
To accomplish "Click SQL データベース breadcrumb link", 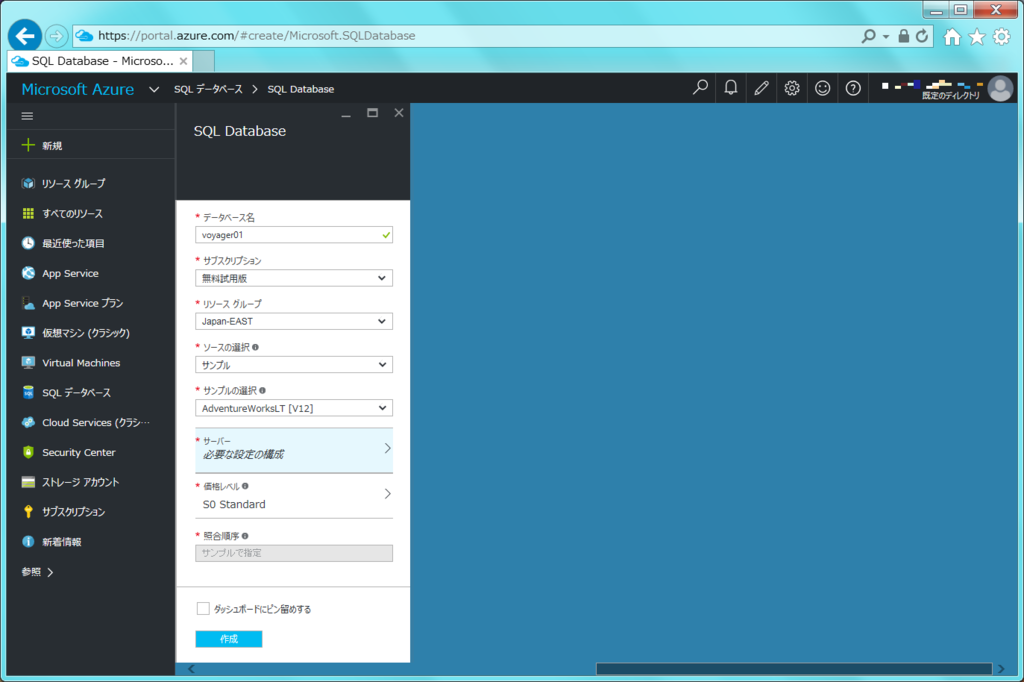I will (x=208, y=89).
